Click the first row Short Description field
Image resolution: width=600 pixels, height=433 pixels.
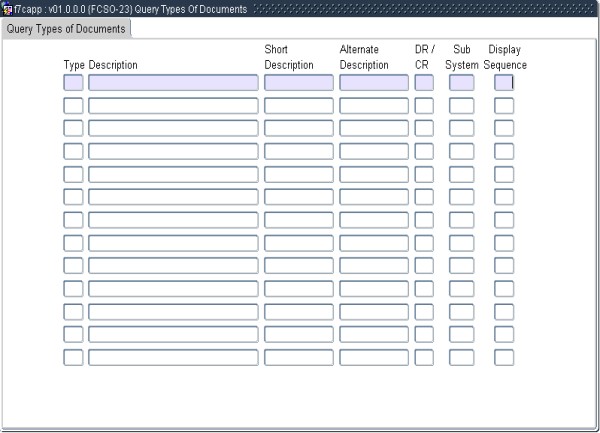click(x=298, y=82)
